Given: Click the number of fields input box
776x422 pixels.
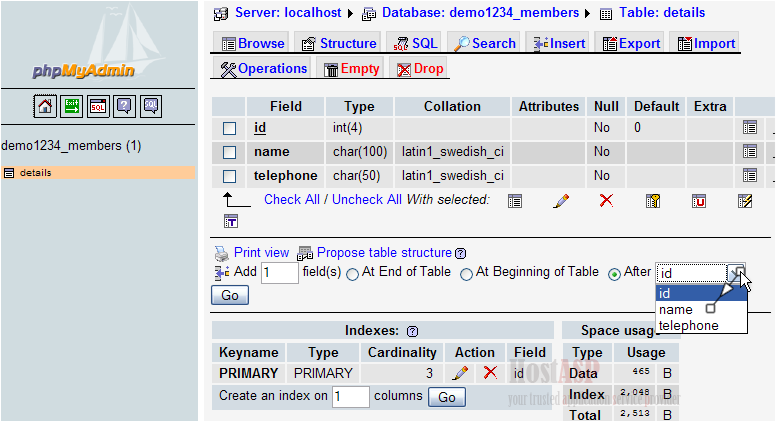Looking at the screenshot, I should tap(279, 273).
